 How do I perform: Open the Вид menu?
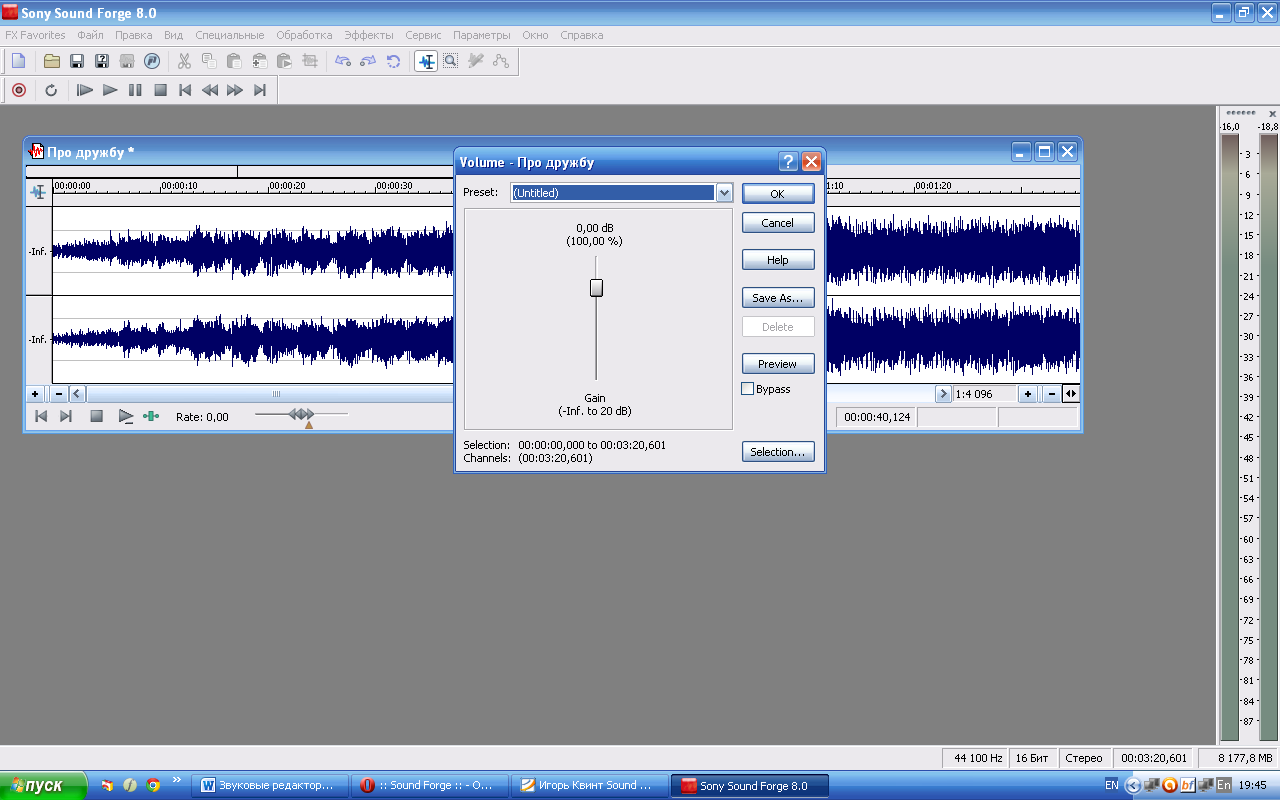[x=173, y=35]
